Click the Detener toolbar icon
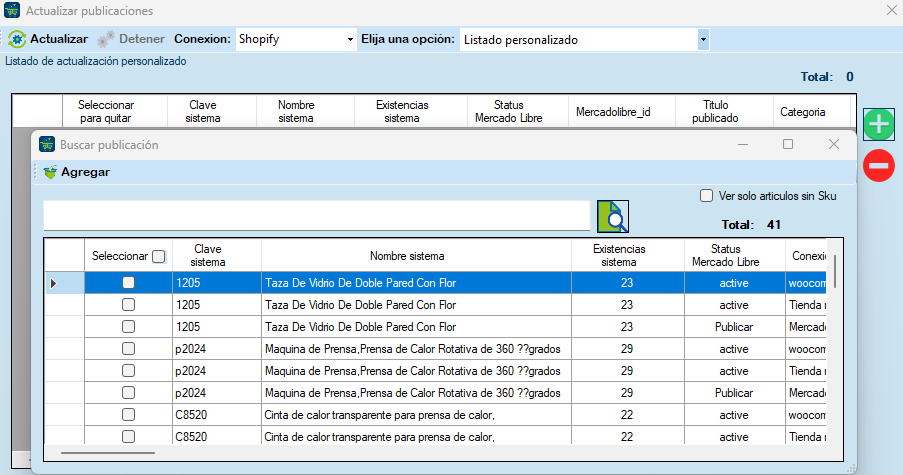This screenshot has height=475, width=903. tap(105, 39)
